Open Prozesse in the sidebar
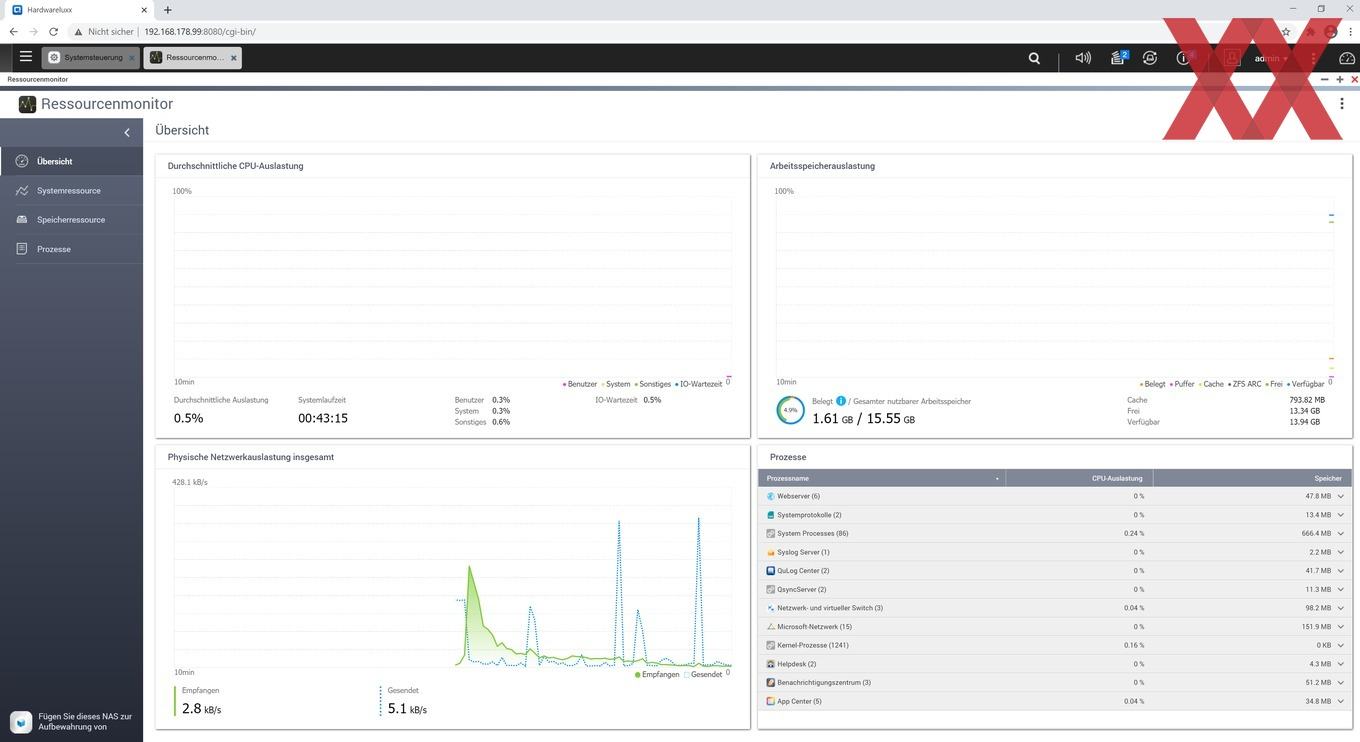This screenshot has width=1360, height=742. [x=71, y=249]
